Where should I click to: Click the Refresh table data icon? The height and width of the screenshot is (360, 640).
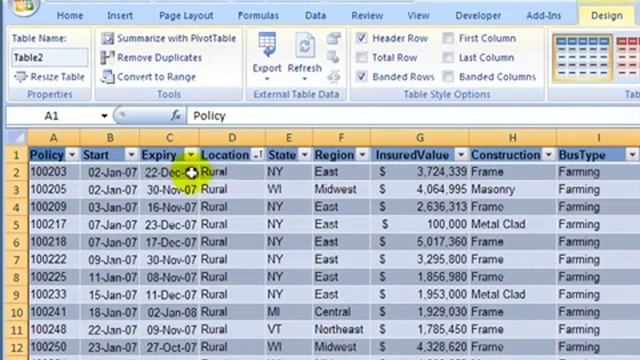304,45
